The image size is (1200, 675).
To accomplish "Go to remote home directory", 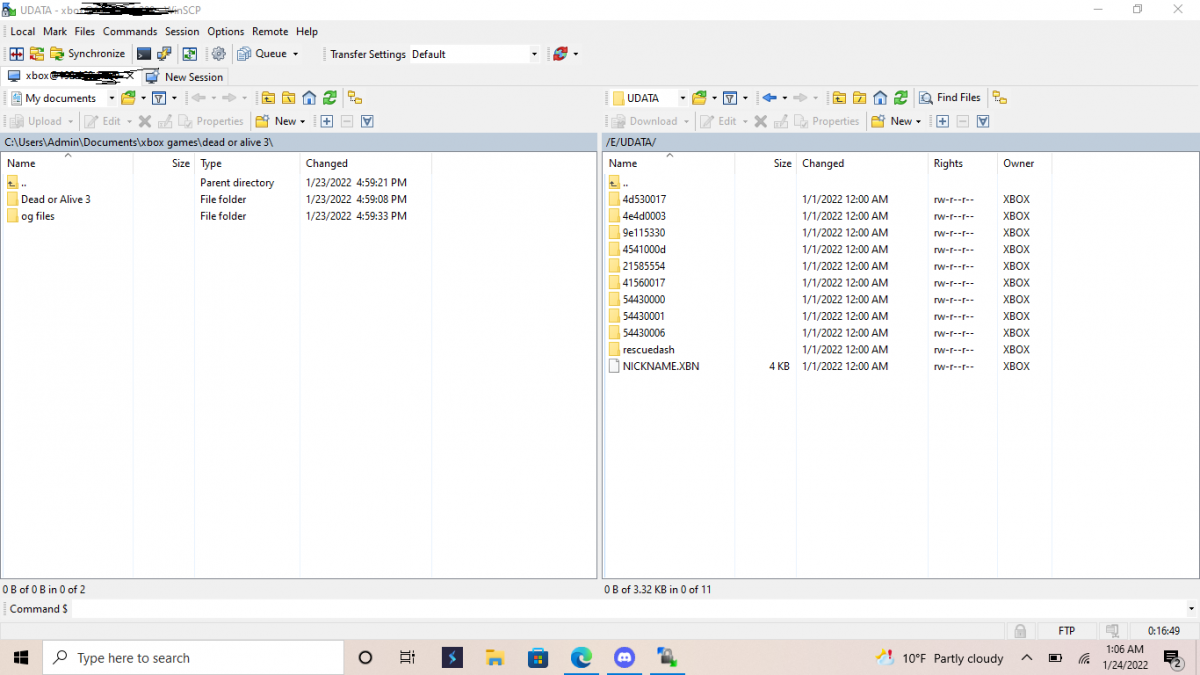I will (880, 98).
